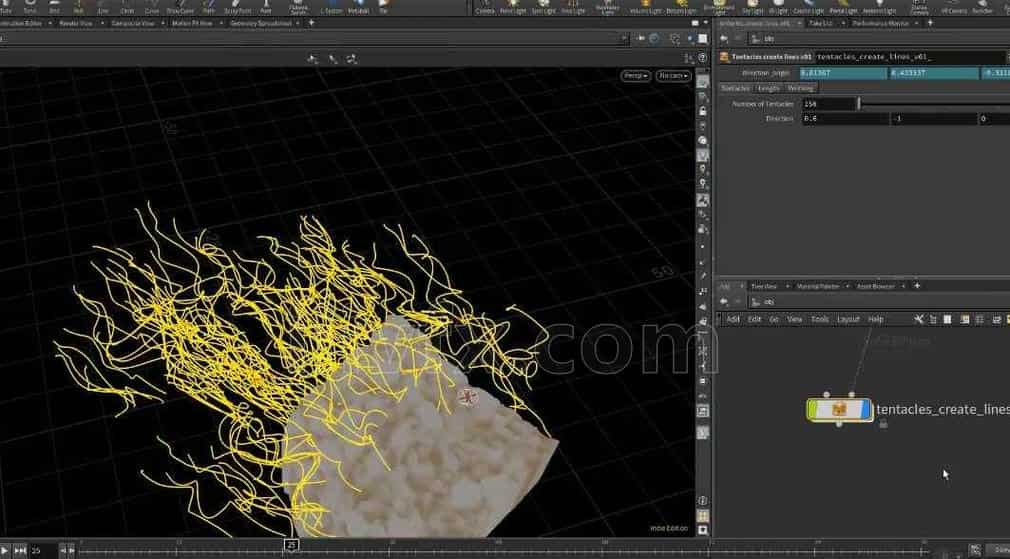This screenshot has width=1010, height=559.
Task: Click the node name field tentacles_create_lines_v01_
Action: coord(910,57)
